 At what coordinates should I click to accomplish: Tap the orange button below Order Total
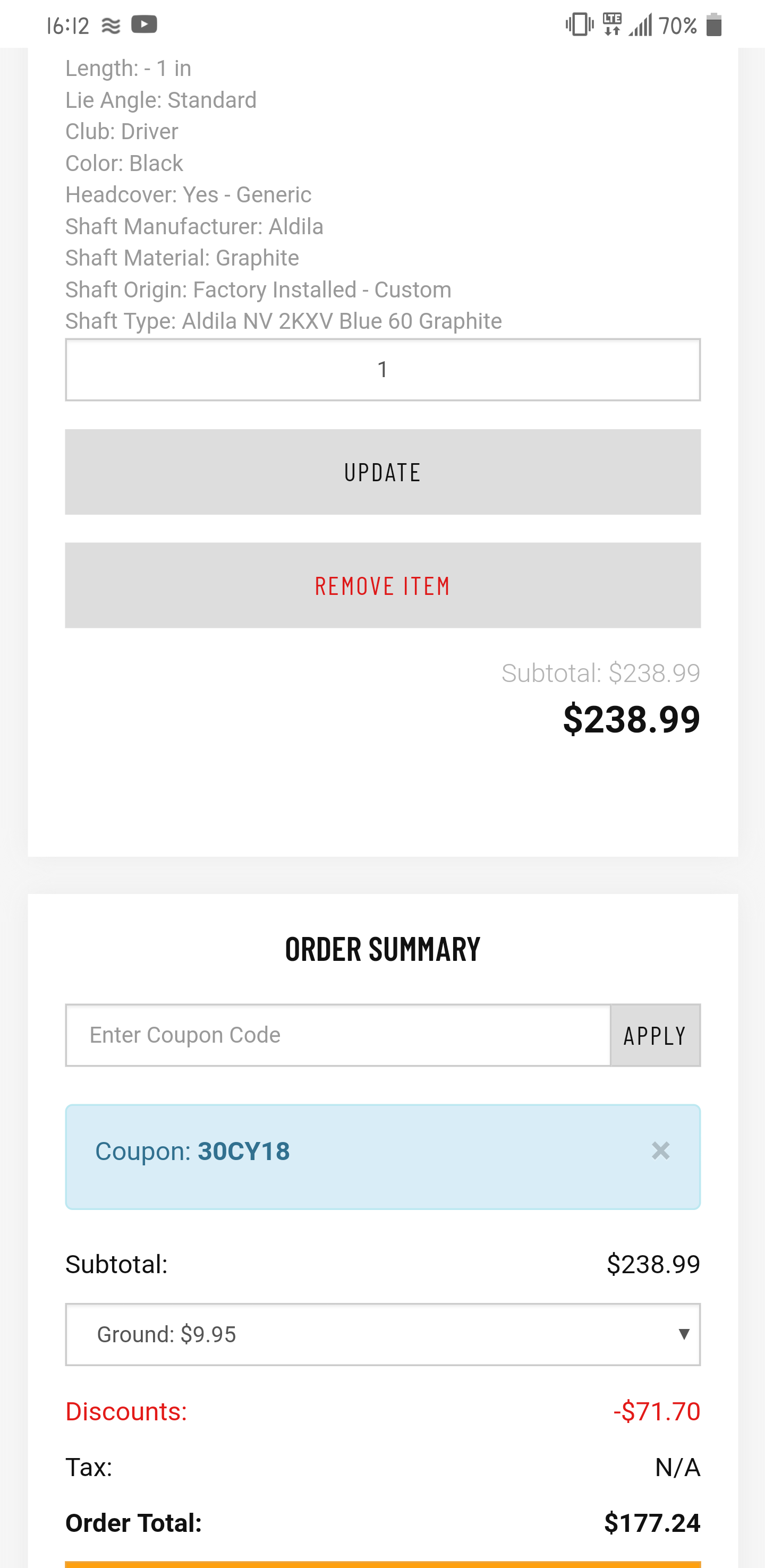coord(383,1564)
